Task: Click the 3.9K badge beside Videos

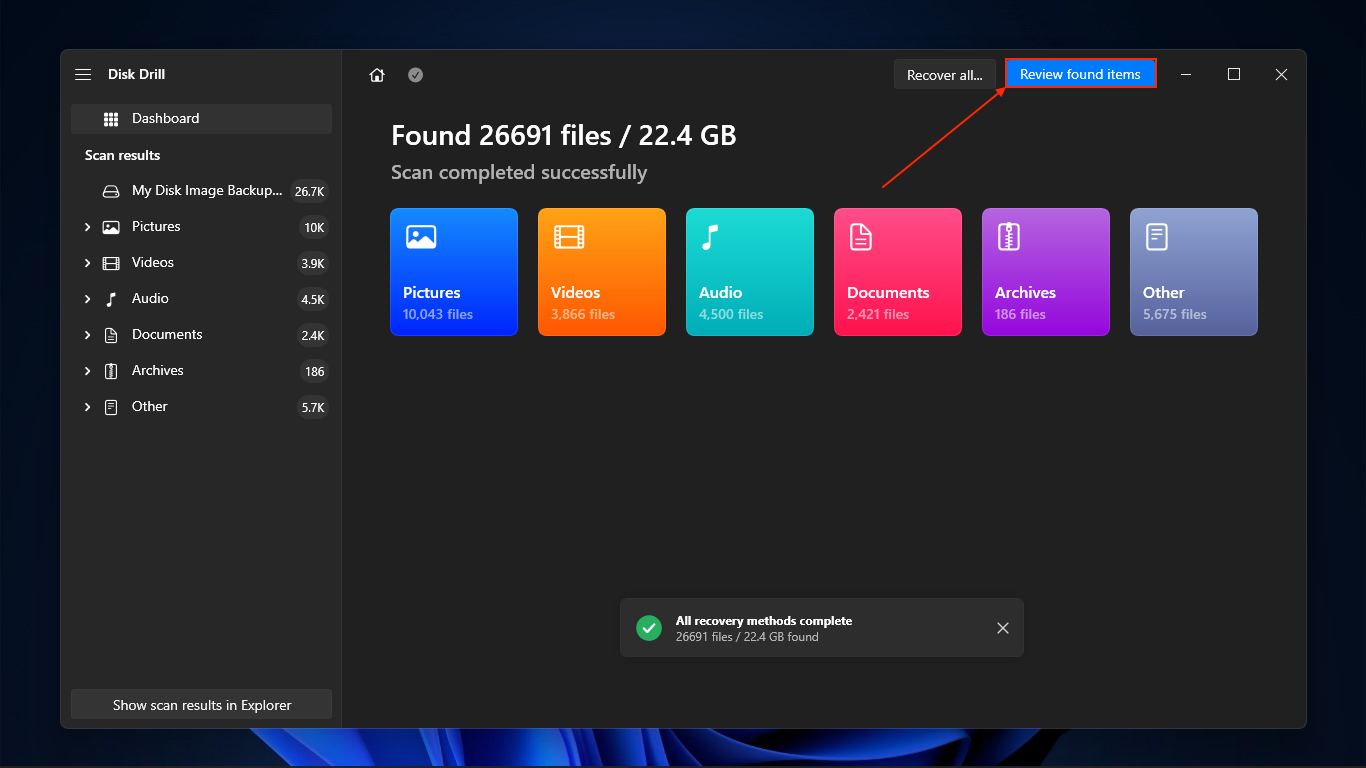Action: (312, 264)
